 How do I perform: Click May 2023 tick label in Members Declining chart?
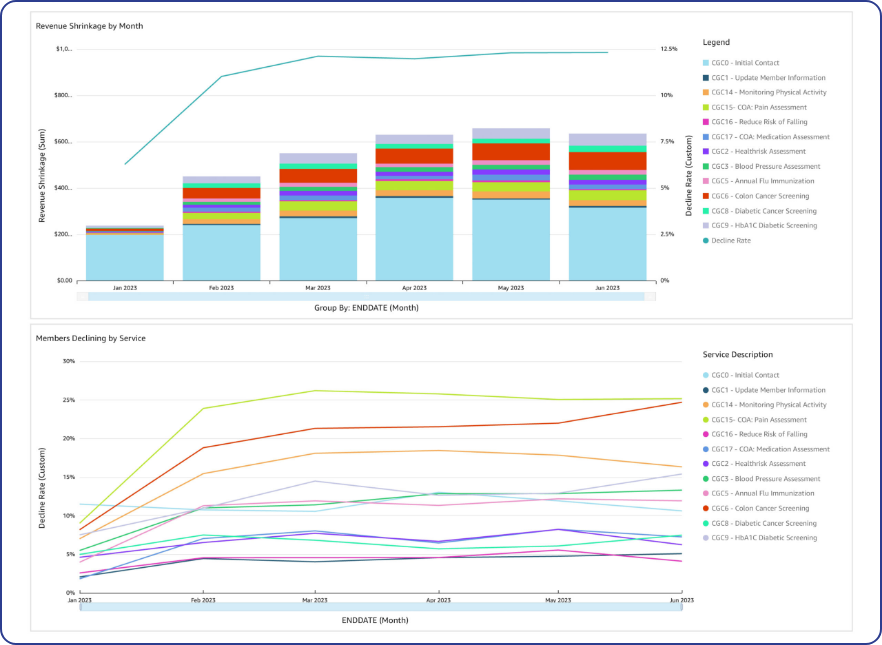(x=558, y=600)
